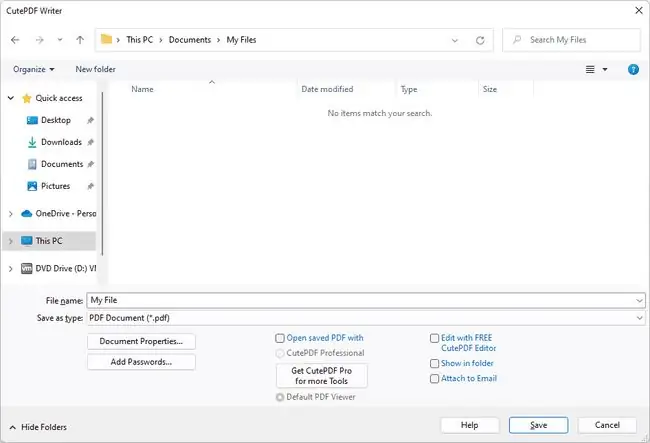
Task: Tick the Show in folder checkbox
Action: click(434, 363)
